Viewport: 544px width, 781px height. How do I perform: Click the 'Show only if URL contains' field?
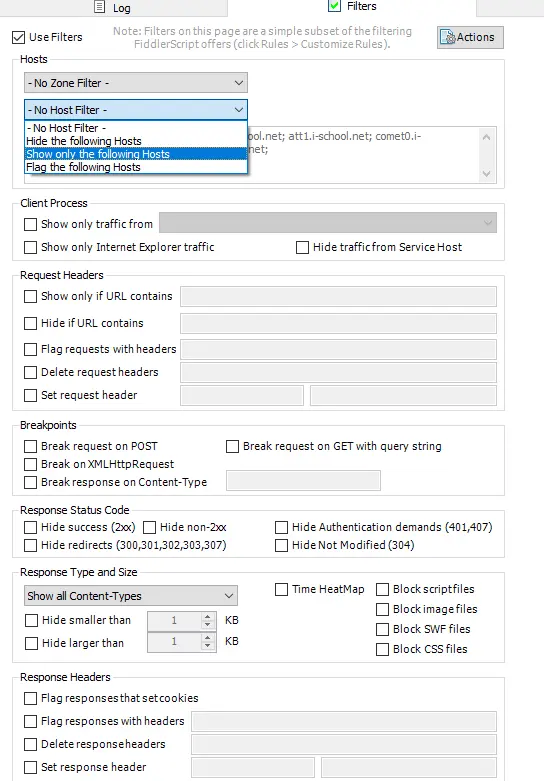click(338, 296)
